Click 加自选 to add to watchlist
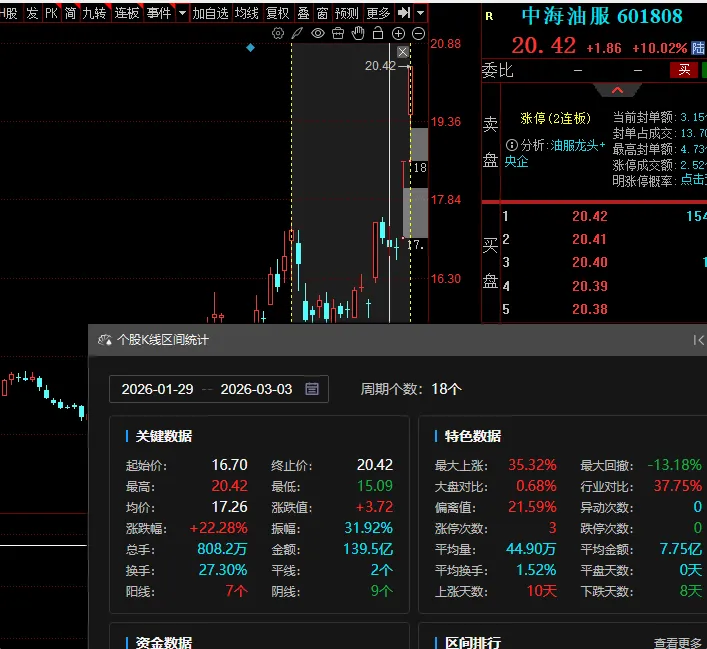This screenshot has height=649, width=707. pos(211,14)
